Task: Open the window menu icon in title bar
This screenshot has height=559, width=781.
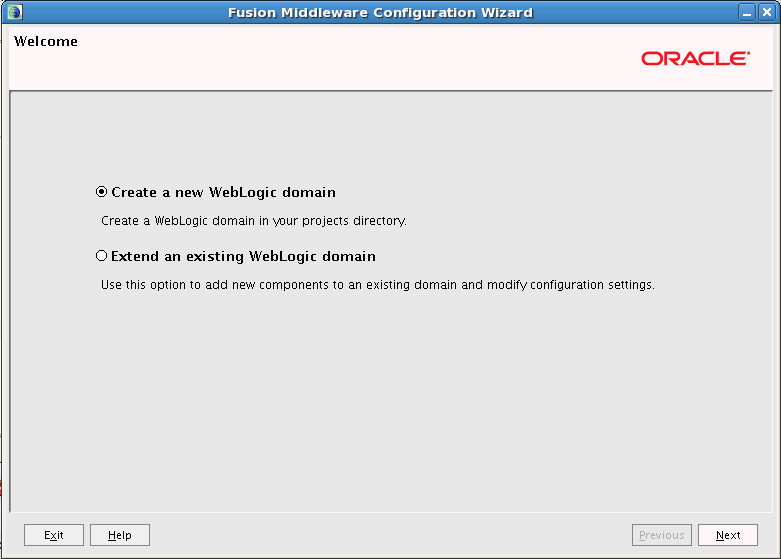Action: coord(14,12)
